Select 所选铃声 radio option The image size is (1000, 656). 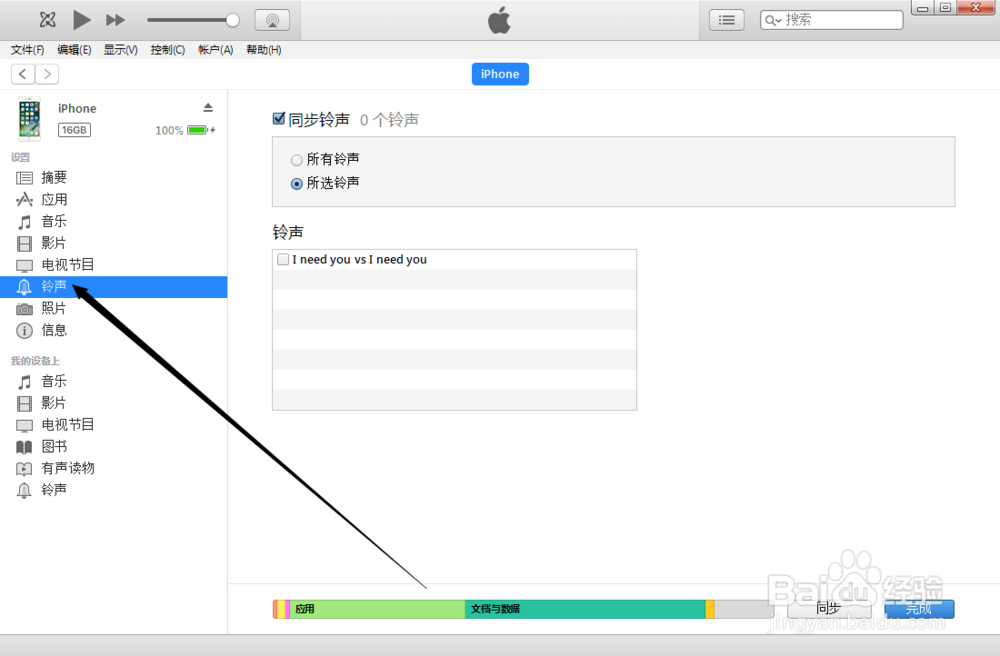[x=297, y=184]
